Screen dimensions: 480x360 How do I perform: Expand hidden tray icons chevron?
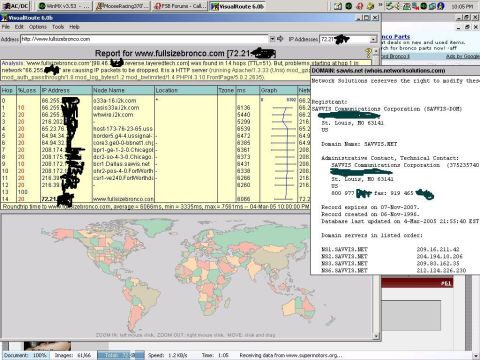[x=381, y=5]
